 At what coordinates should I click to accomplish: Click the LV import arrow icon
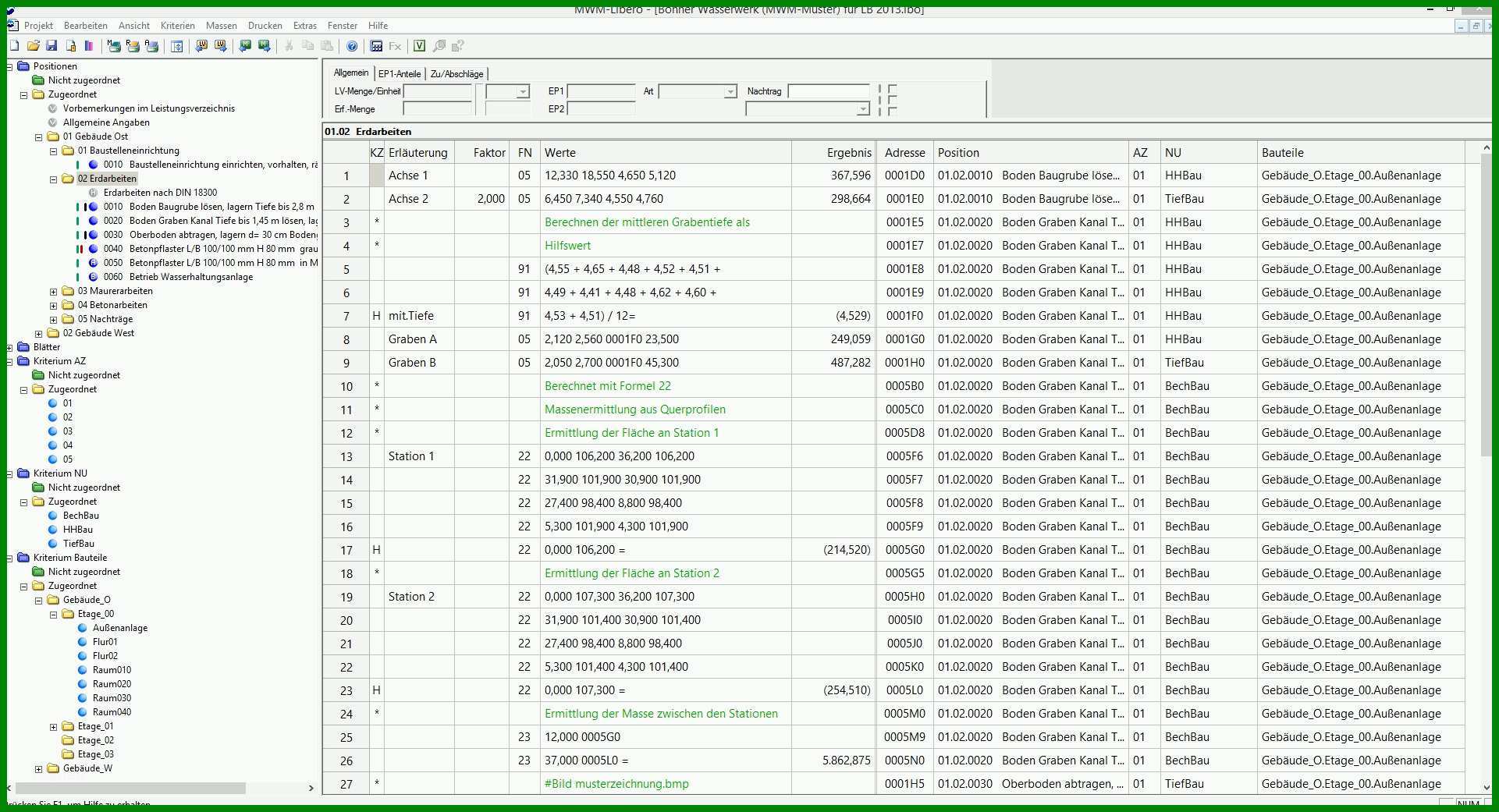click(x=201, y=46)
